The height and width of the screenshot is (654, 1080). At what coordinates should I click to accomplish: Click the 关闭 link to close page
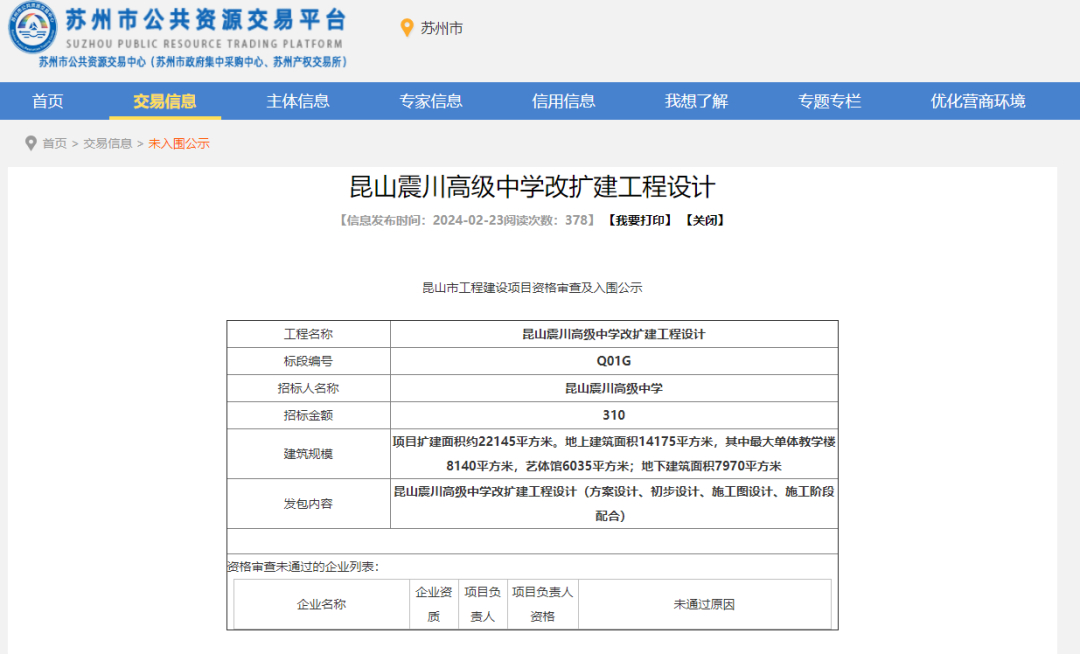[x=704, y=220]
